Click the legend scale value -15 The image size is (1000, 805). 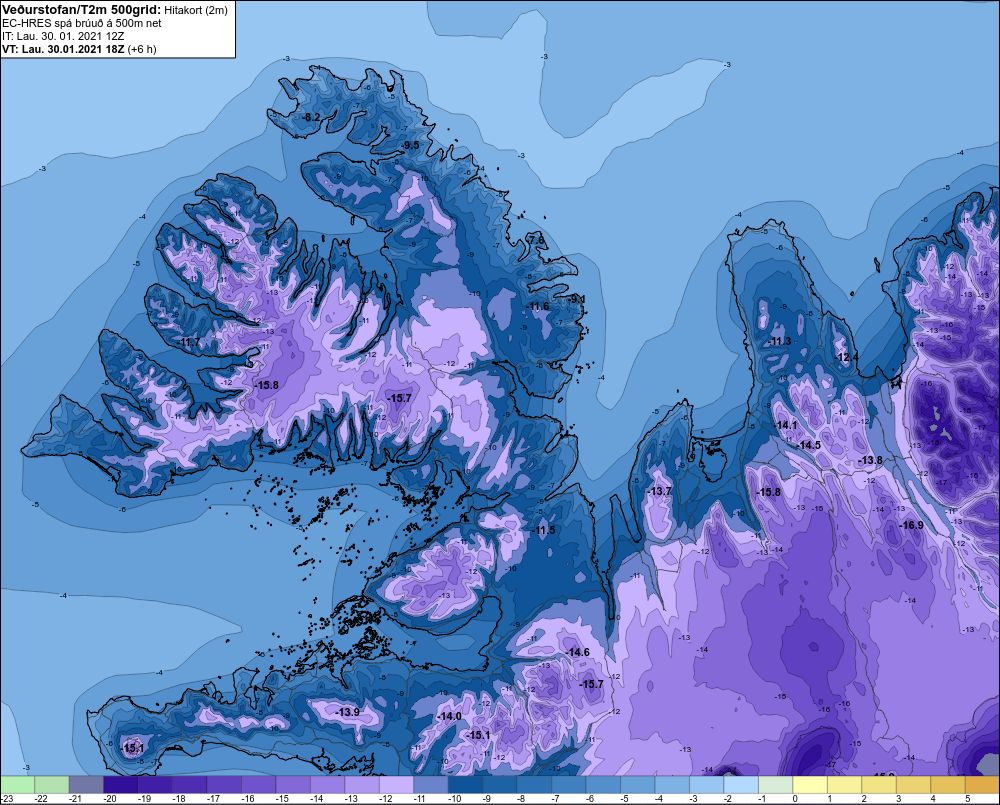click(x=283, y=799)
